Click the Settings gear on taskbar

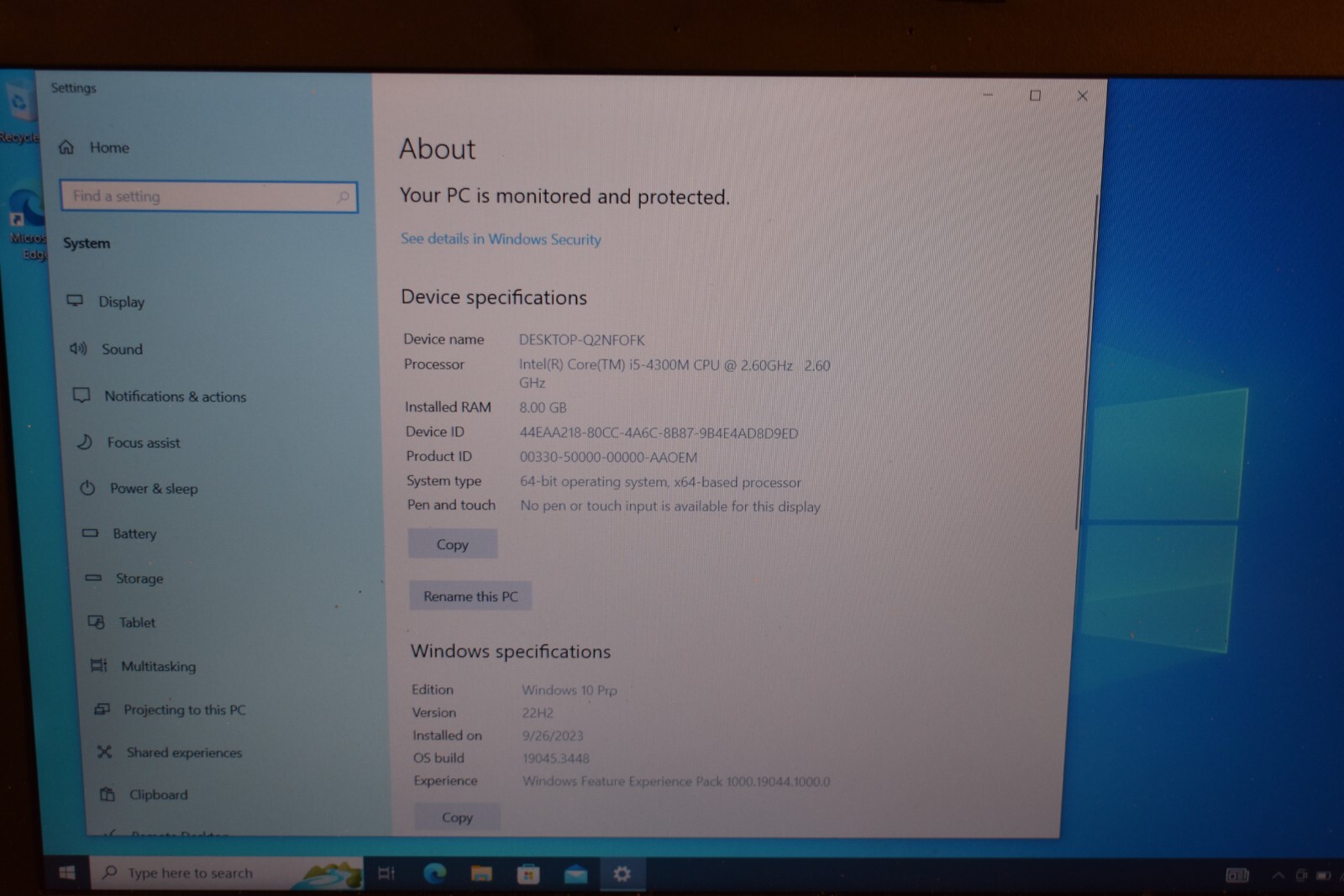tap(622, 874)
